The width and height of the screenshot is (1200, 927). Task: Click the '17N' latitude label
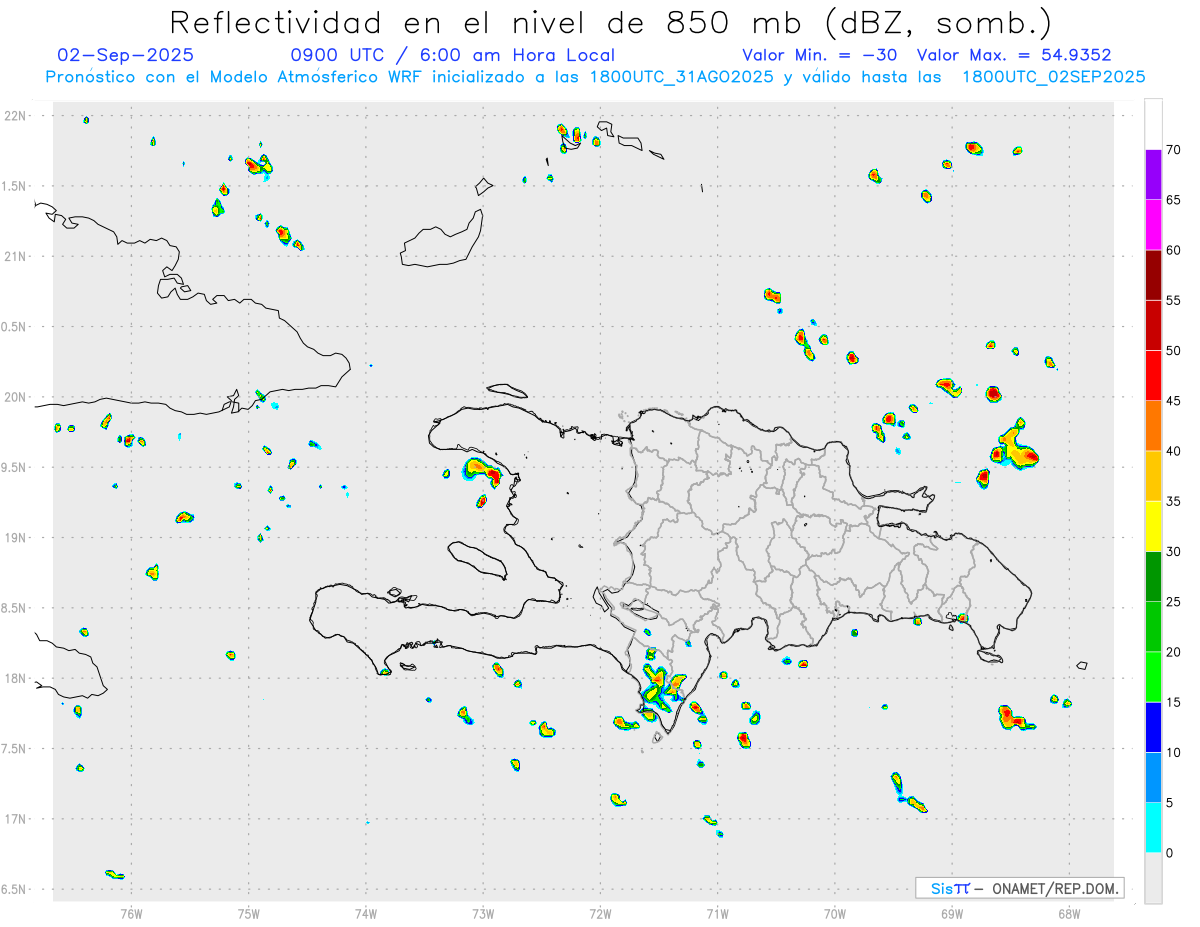14,819
